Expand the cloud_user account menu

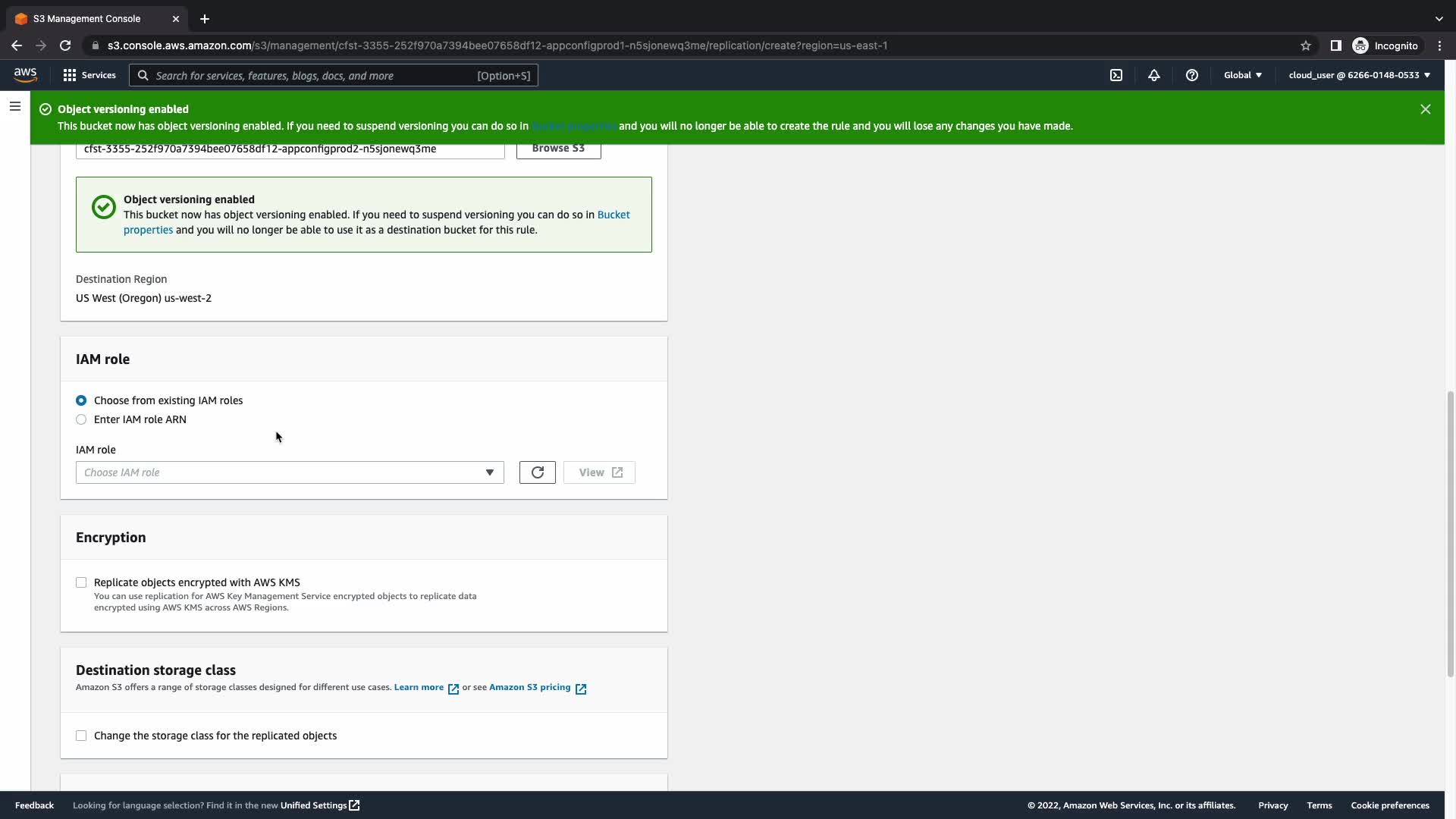click(1358, 75)
